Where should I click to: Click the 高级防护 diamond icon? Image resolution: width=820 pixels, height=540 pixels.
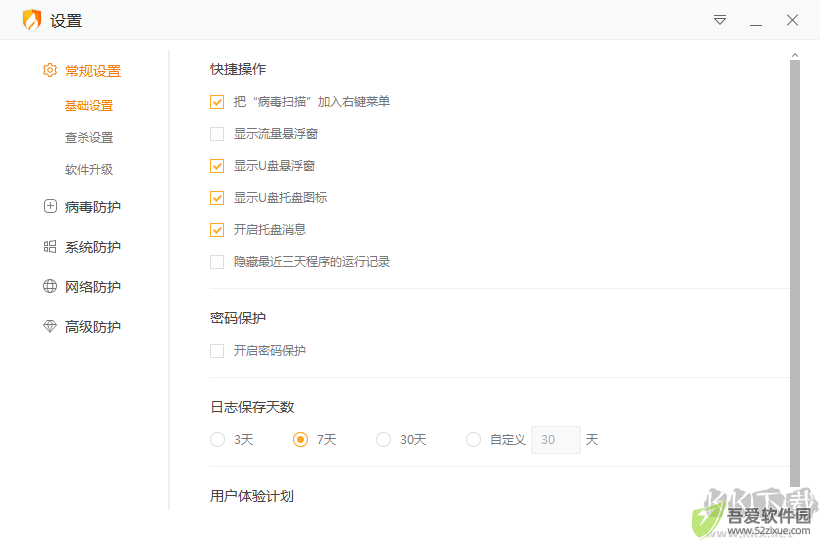50,326
